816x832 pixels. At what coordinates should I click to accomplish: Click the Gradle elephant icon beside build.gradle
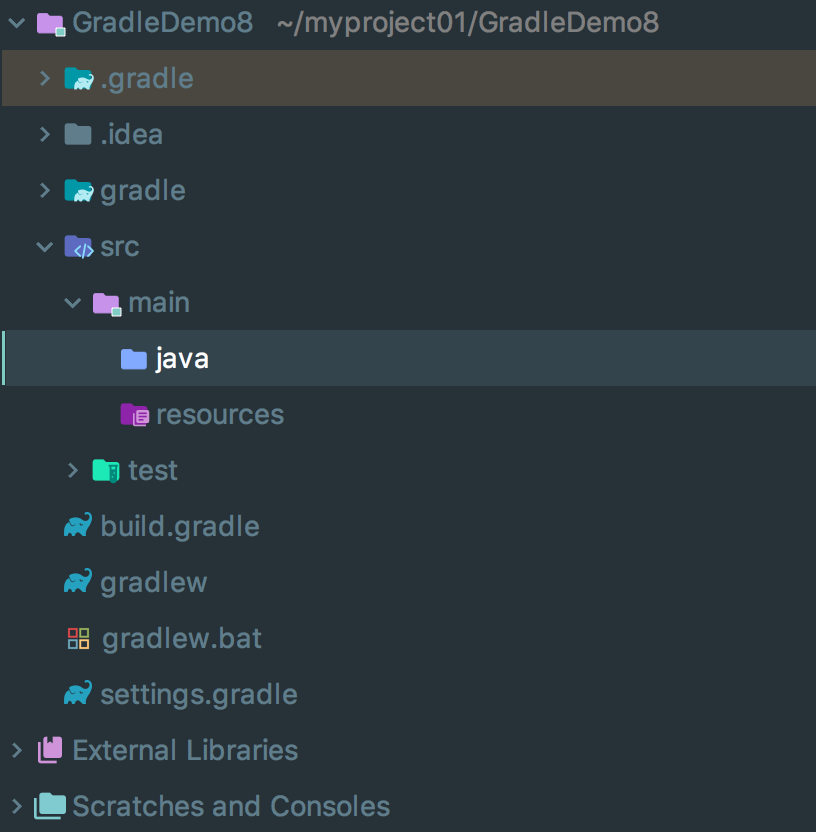(x=78, y=526)
